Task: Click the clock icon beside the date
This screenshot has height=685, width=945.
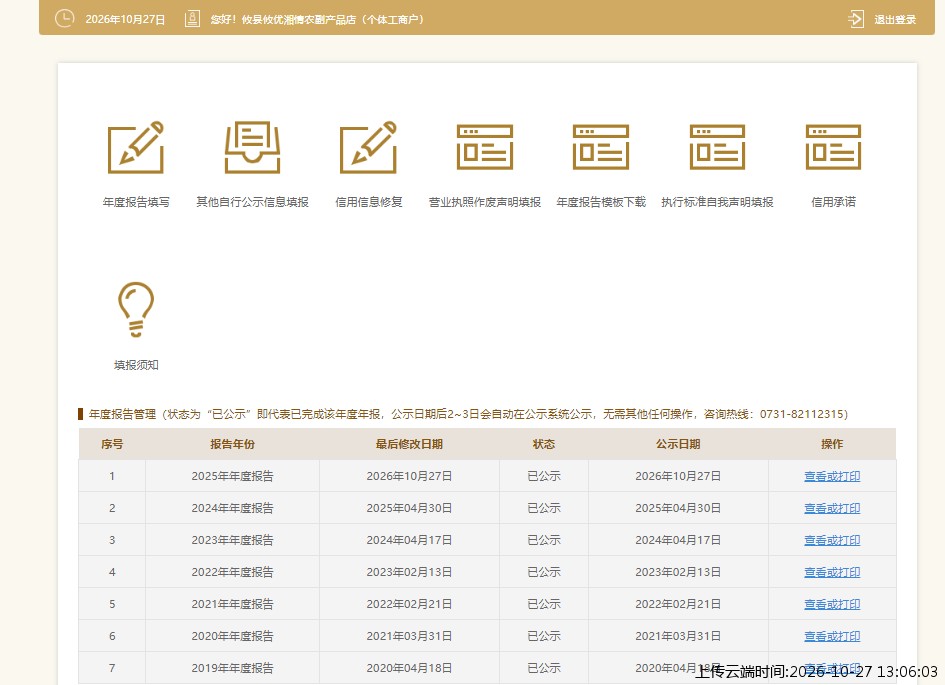Action: point(64,19)
